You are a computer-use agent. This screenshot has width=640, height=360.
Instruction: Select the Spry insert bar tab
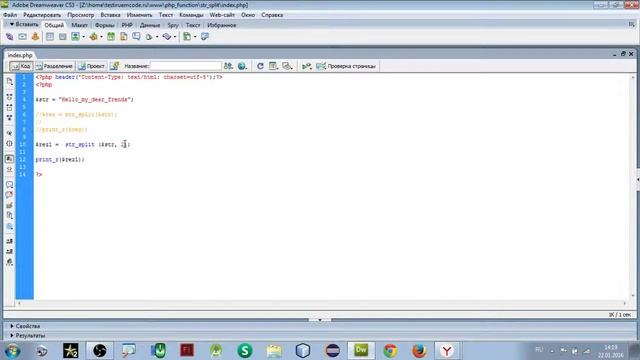173,25
